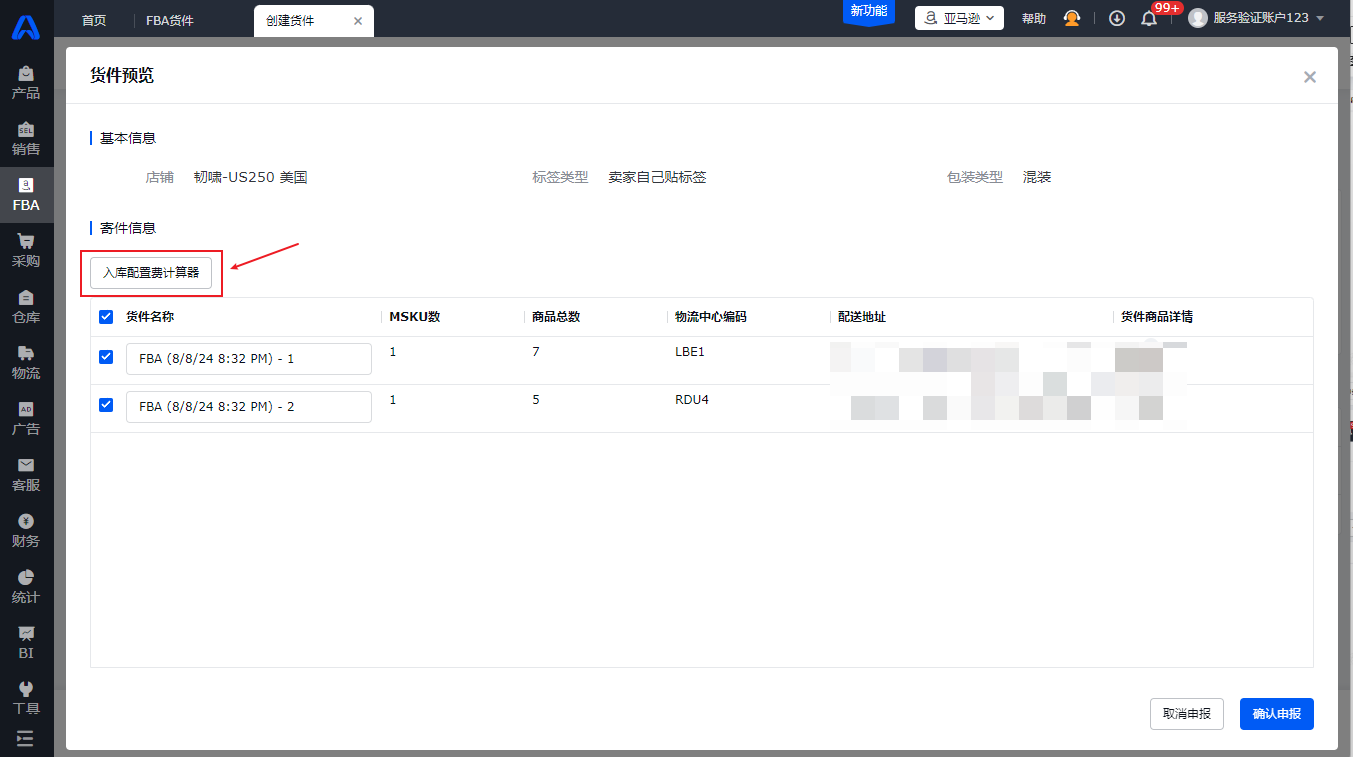Close the 货件预览 dialog
This screenshot has width=1353, height=757.
point(1310,77)
